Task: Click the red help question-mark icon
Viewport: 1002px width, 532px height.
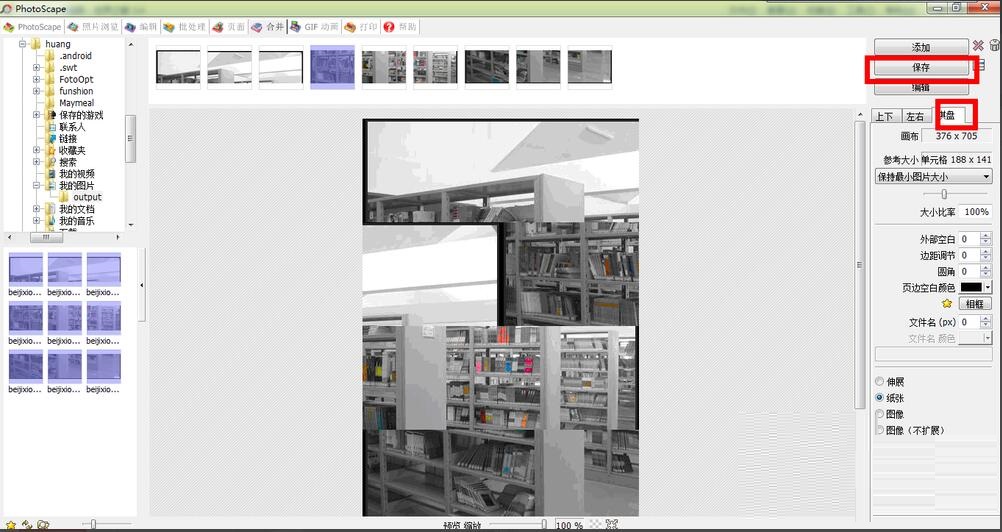Action: pyautogui.click(x=389, y=27)
